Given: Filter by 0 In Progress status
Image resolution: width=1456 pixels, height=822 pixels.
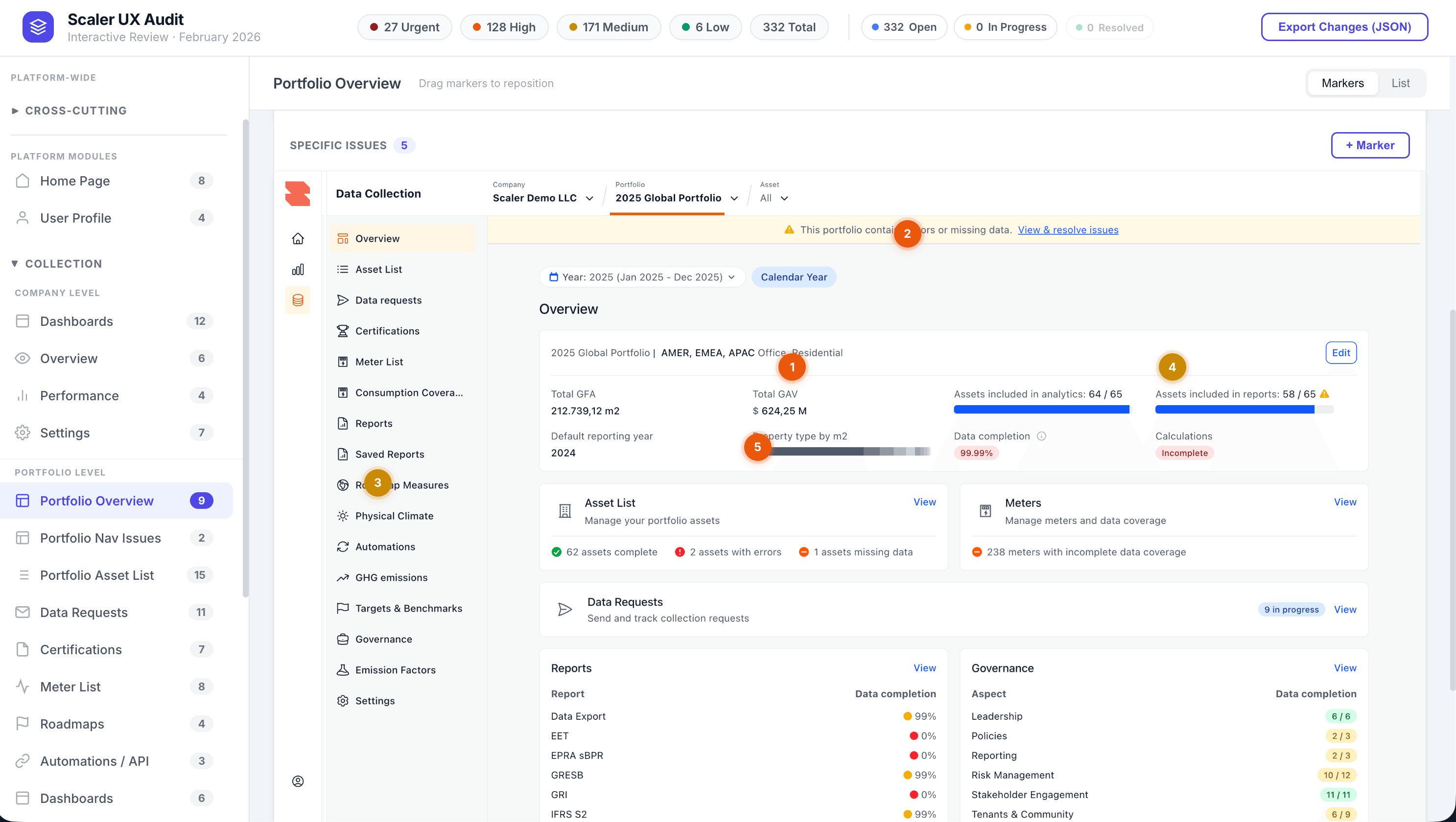Looking at the screenshot, I should tap(1005, 27).
